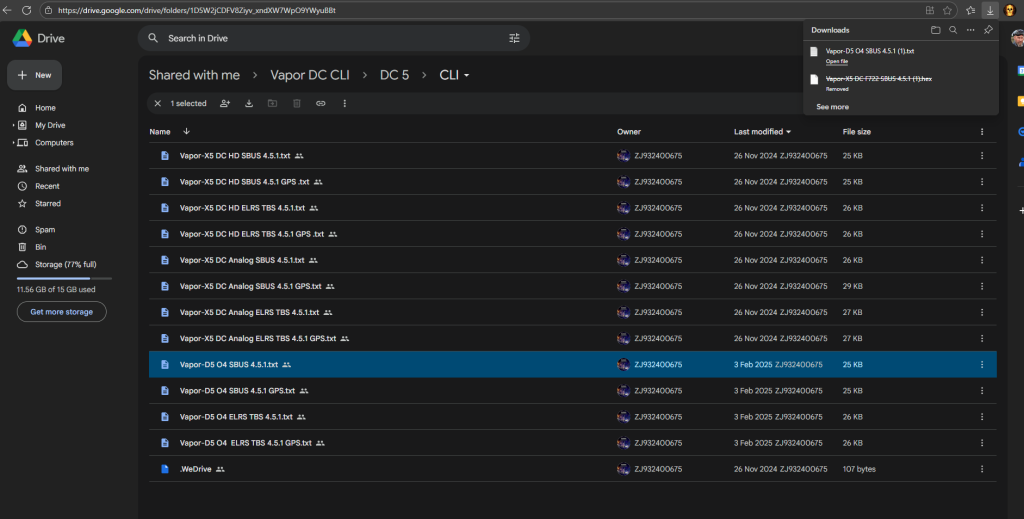Viewport: 1024px width, 519px height.
Task: Click the browser address bar URL
Action: coord(197,10)
